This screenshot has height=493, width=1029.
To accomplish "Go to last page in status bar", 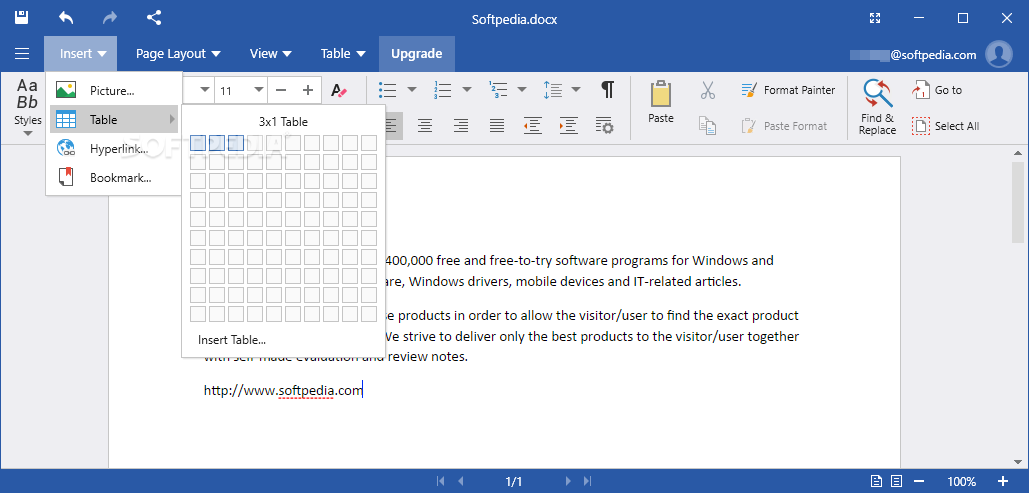I will (587, 481).
